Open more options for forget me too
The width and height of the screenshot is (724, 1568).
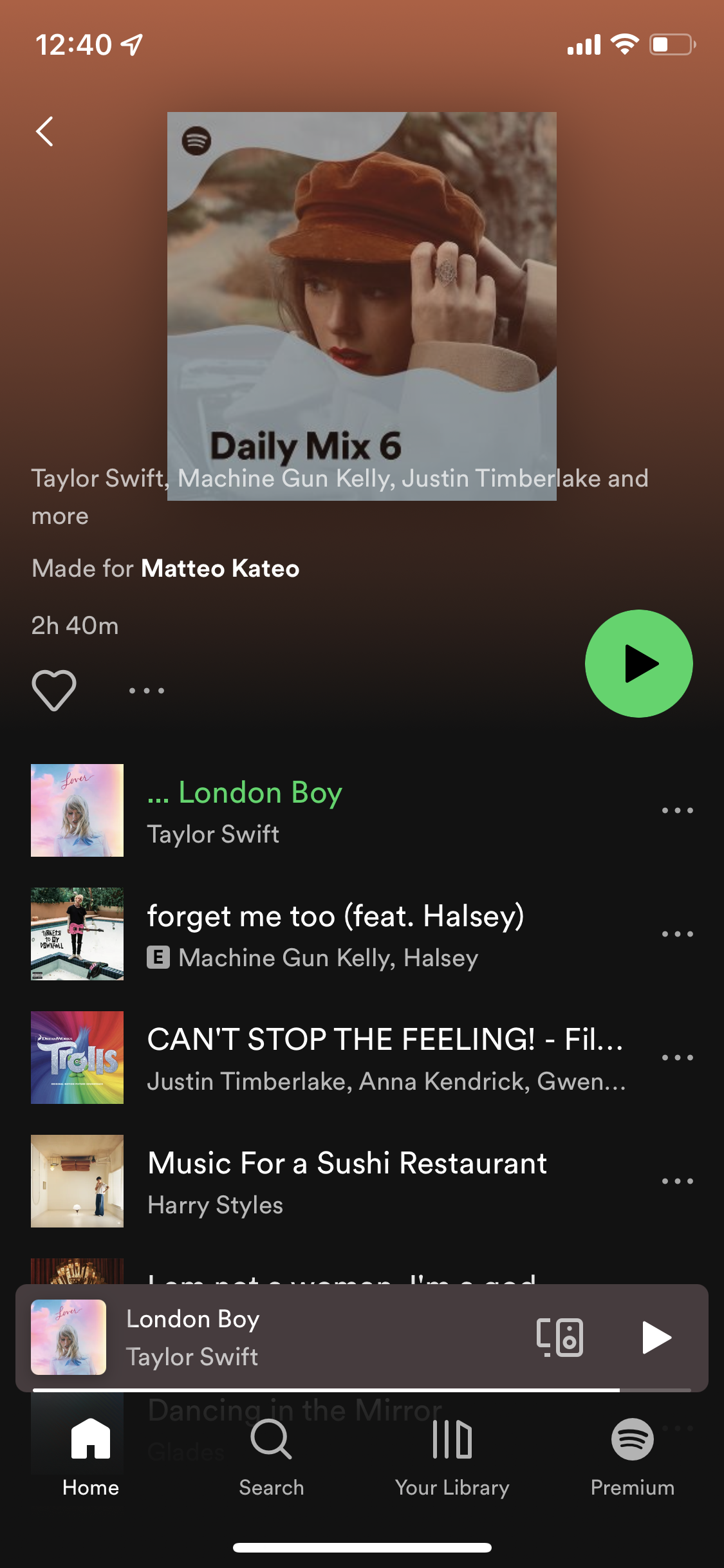tap(678, 934)
